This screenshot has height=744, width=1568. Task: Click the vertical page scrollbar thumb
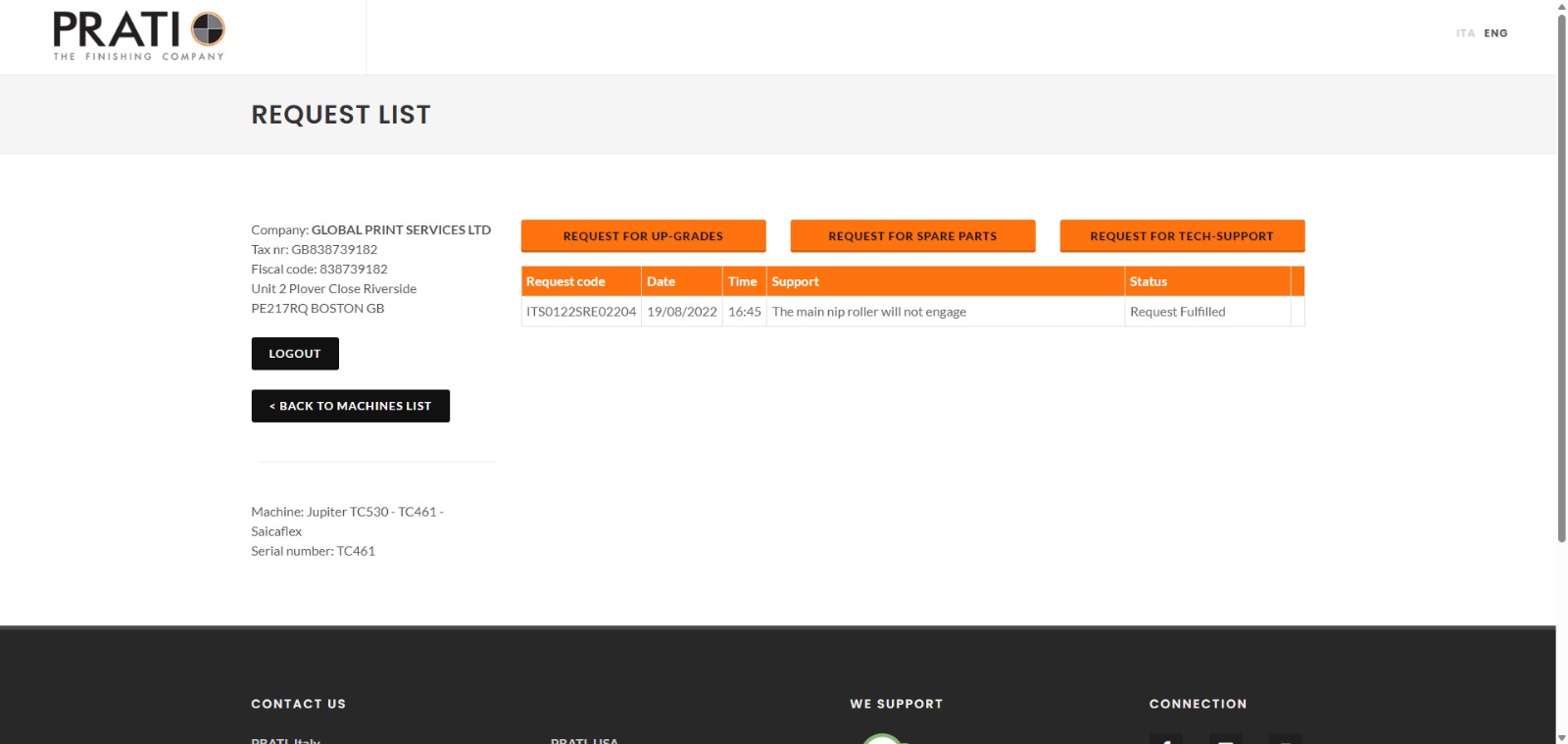click(1561, 274)
